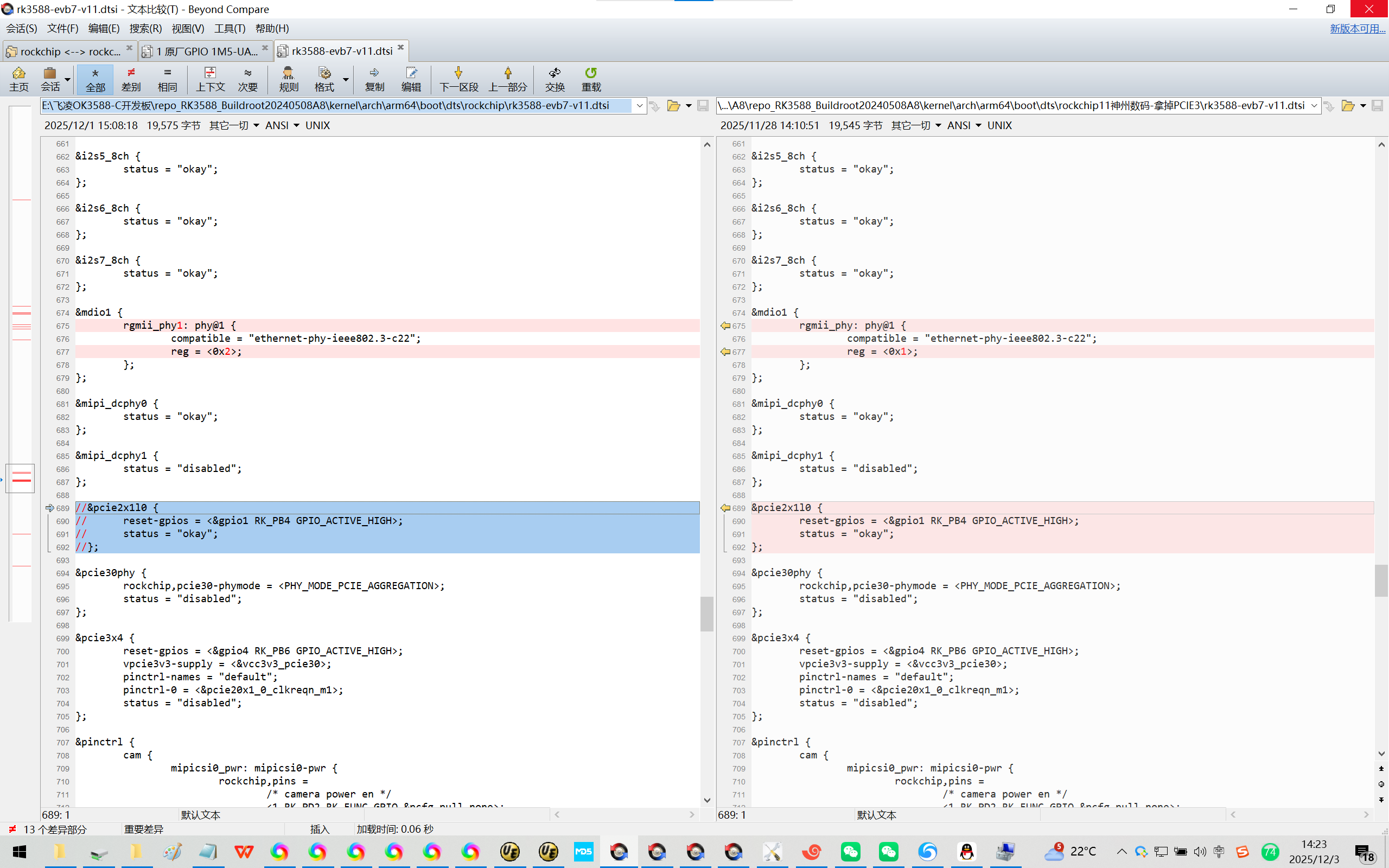Click the left pane vertical scrollbar thumb
Image resolution: width=1389 pixels, height=868 pixels.
tap(706, 613)
